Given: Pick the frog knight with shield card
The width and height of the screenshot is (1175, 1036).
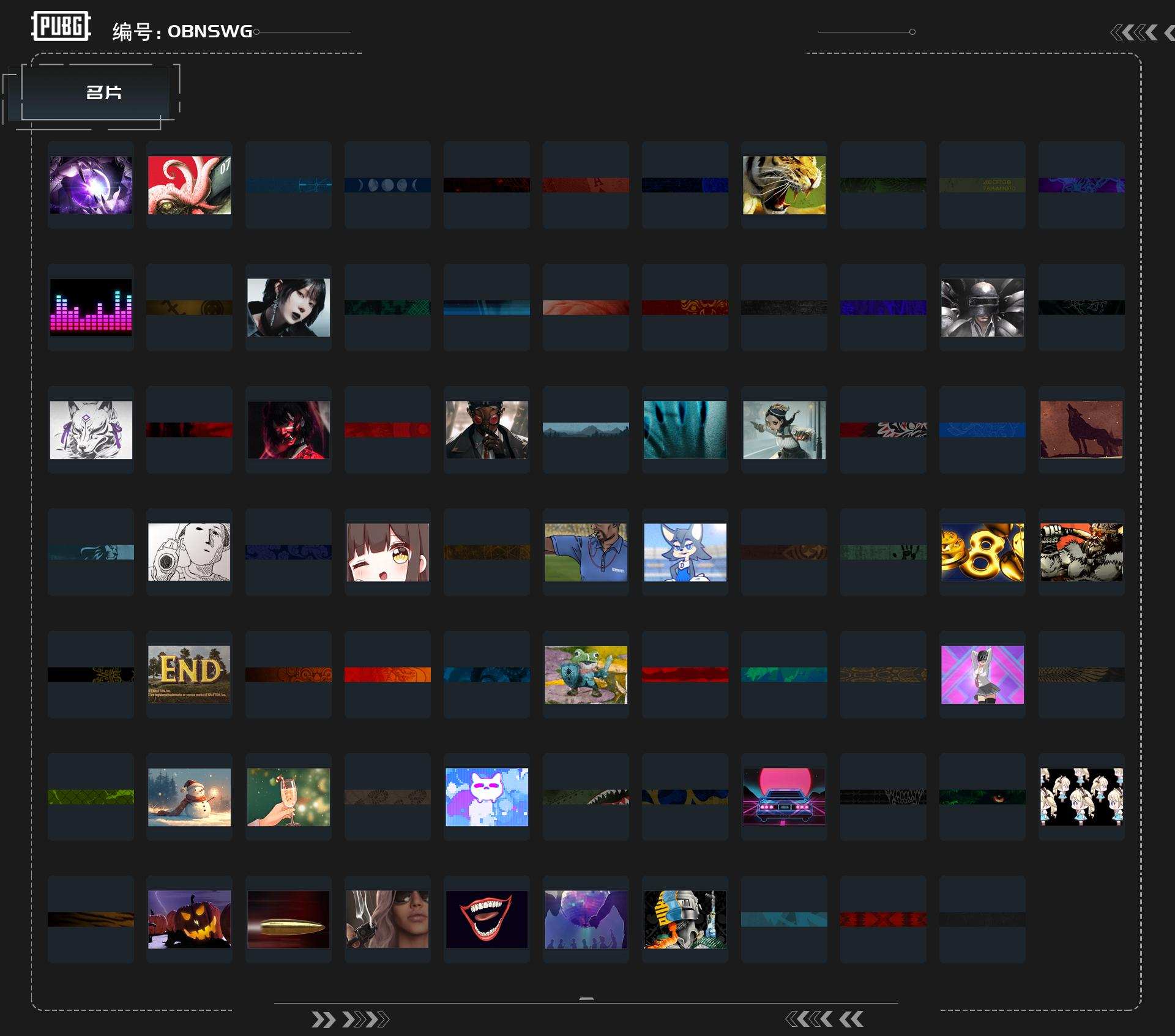Looking at the screenshot, I should click(x=586, y=674).
